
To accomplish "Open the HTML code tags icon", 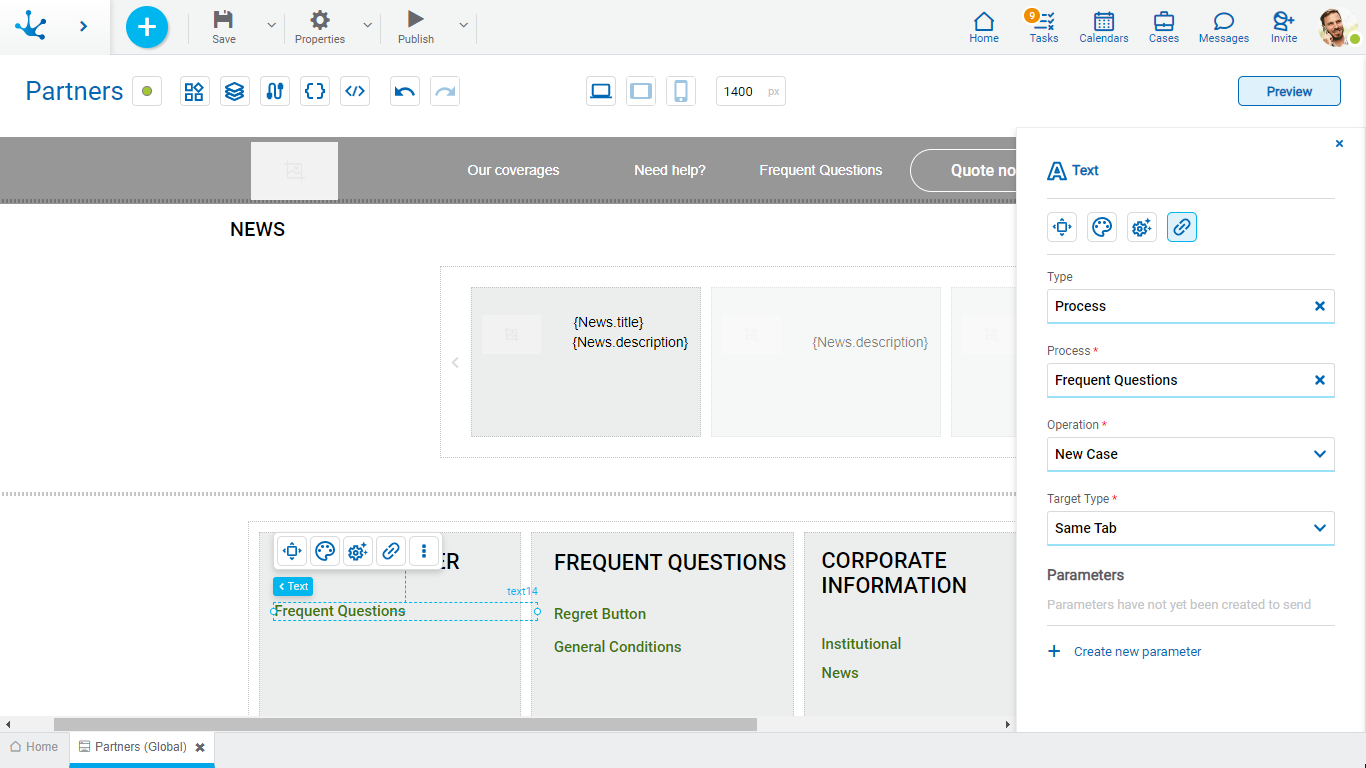I will point(355,92).
